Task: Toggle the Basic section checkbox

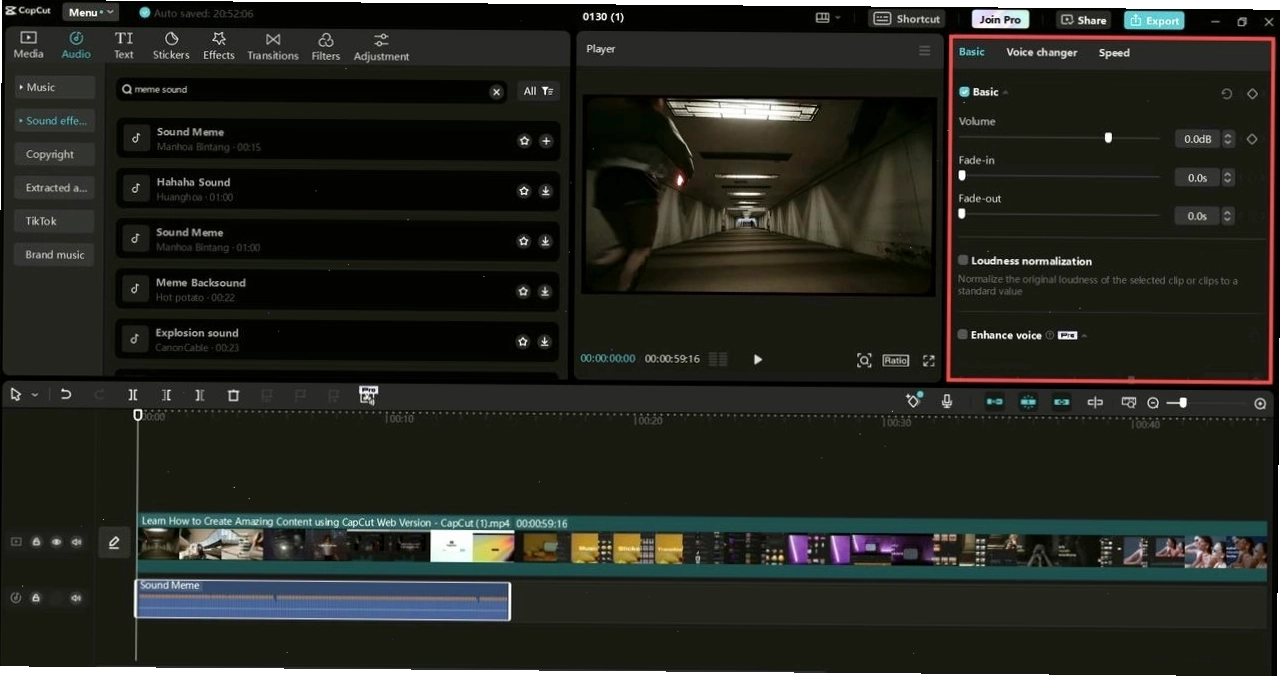Action: (964, 92)
